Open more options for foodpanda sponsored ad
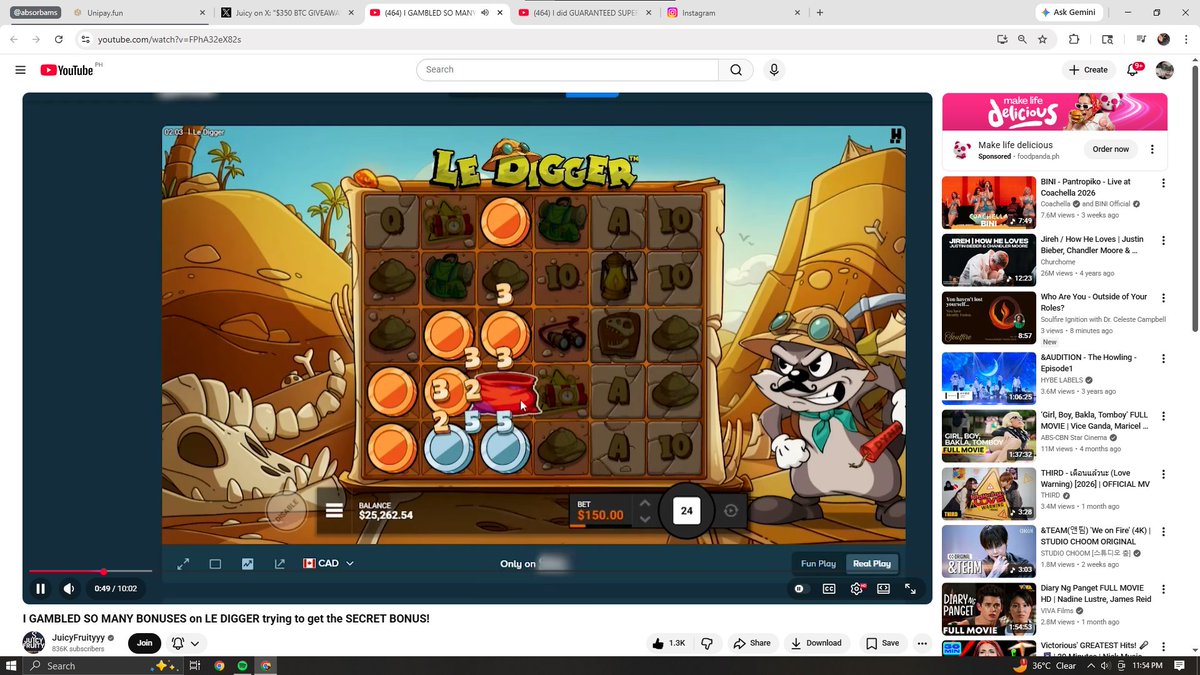This screenshot has height=675, width=1200. pyautogui.click(x=1152, y=149)
